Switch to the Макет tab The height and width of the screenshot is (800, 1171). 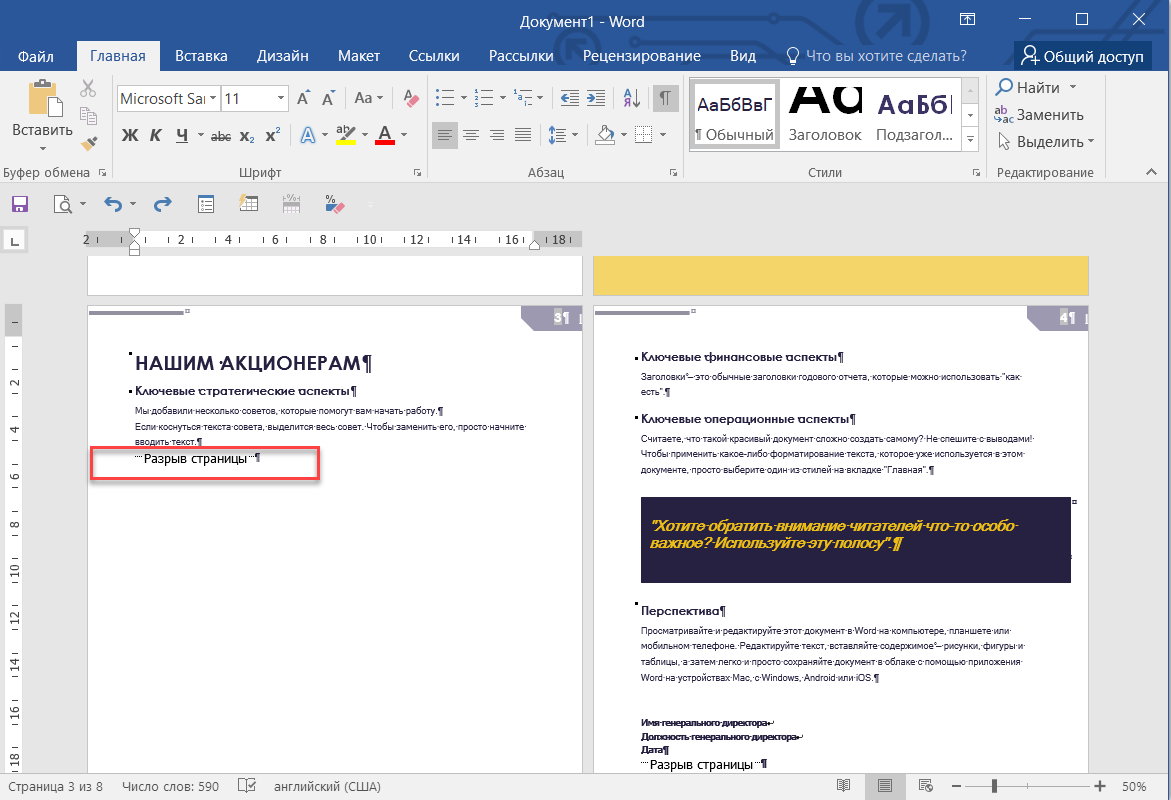point(358,56)
